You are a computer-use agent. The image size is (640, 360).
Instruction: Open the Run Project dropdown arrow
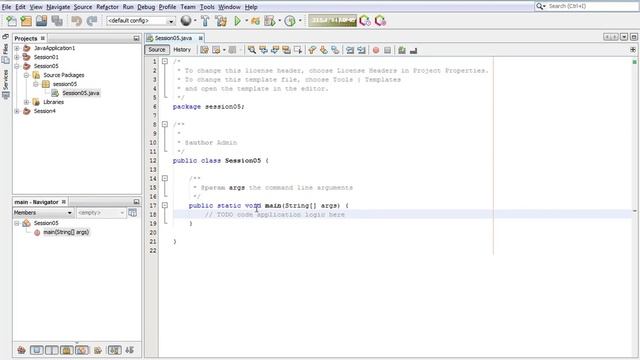246,21
